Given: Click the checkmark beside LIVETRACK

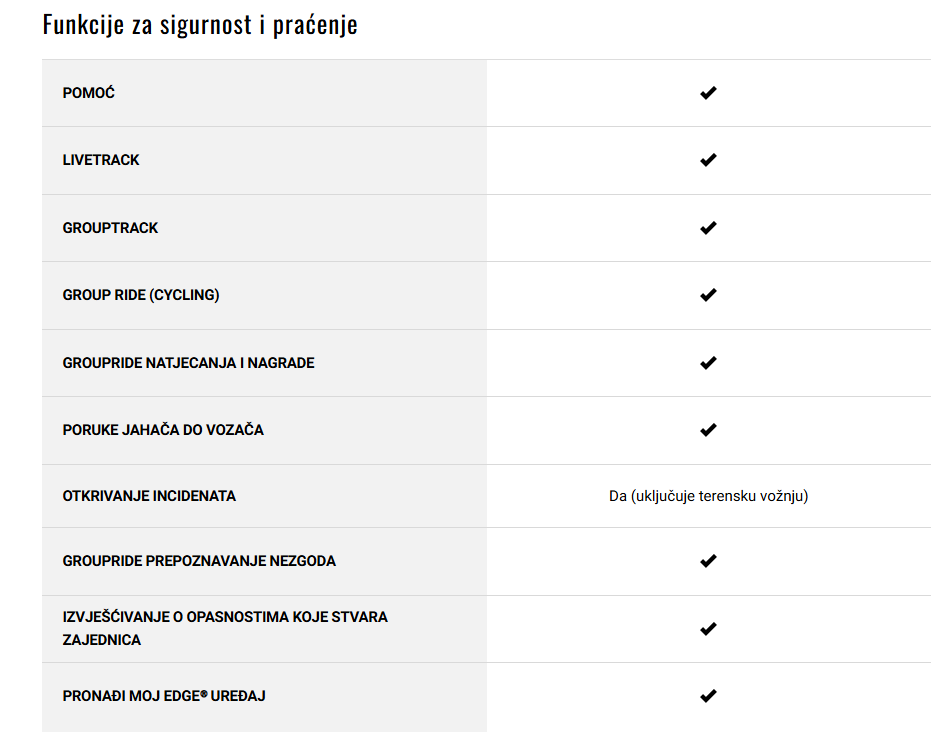Looking at the screenshot, I should point(708,160).
